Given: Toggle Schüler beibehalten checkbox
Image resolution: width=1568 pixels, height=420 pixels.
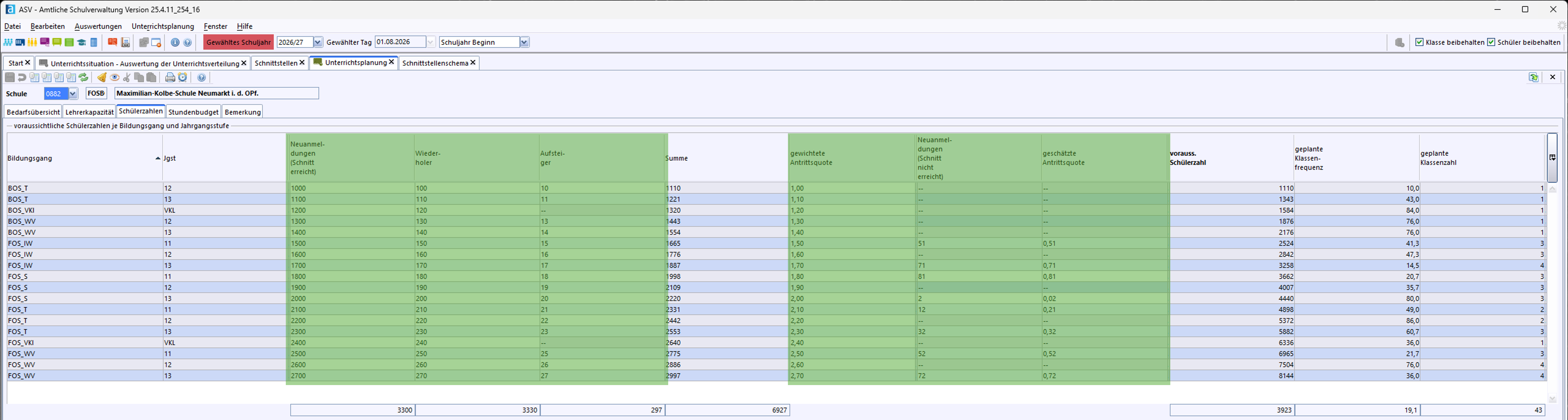Looking at the screenshot, I should coord(1491,43).
